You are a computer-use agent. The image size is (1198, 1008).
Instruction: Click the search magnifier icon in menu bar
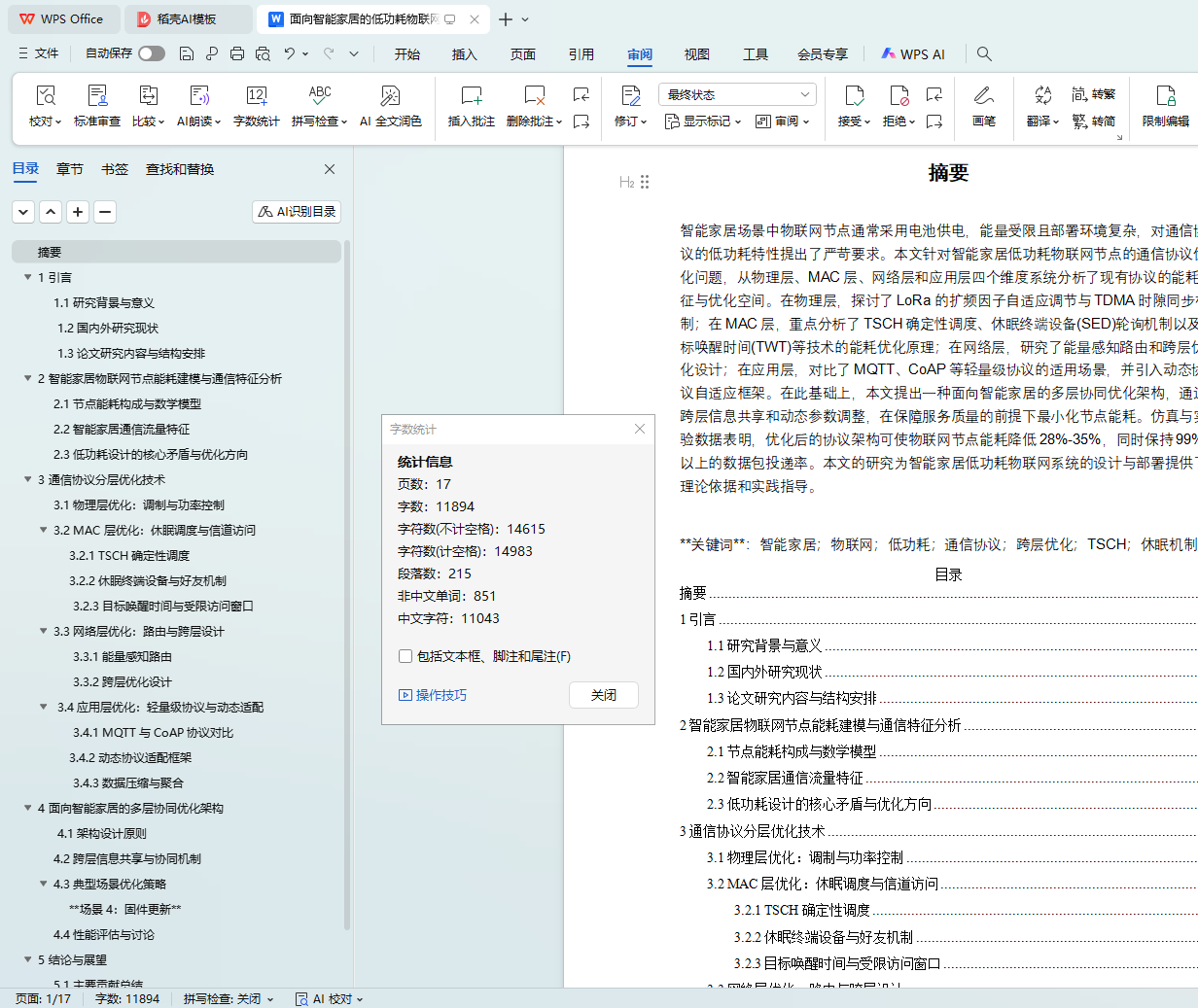984,54
